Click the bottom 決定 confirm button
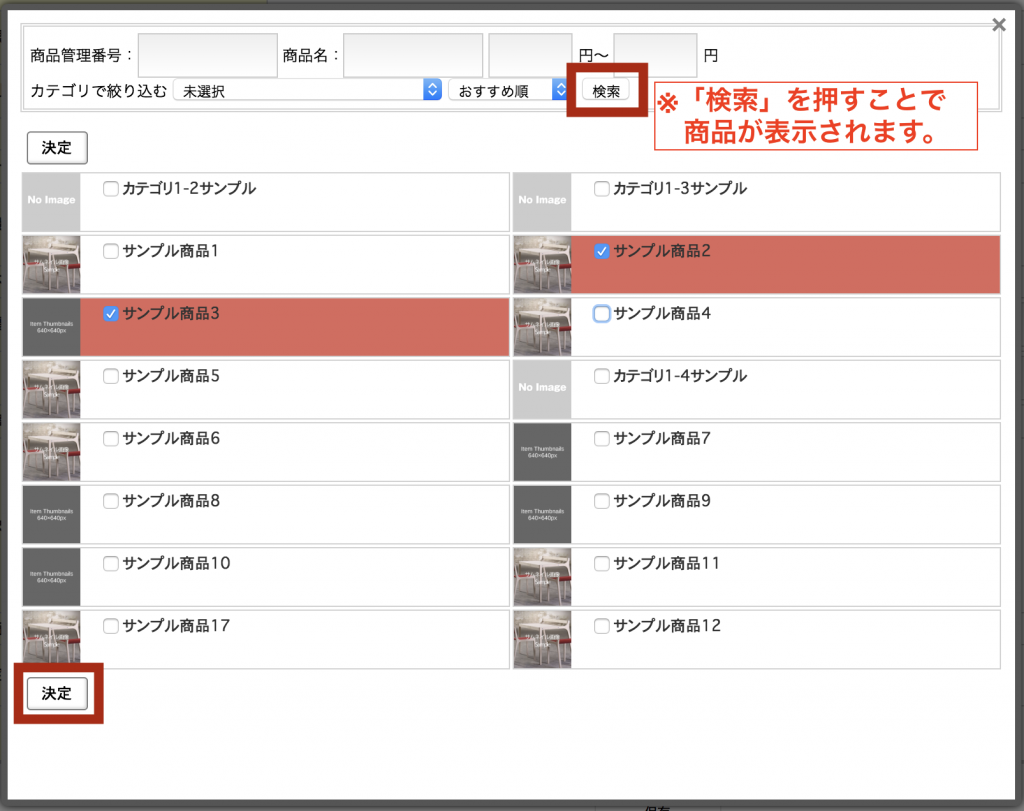1024x811 pixels. (x=57, y=693)
